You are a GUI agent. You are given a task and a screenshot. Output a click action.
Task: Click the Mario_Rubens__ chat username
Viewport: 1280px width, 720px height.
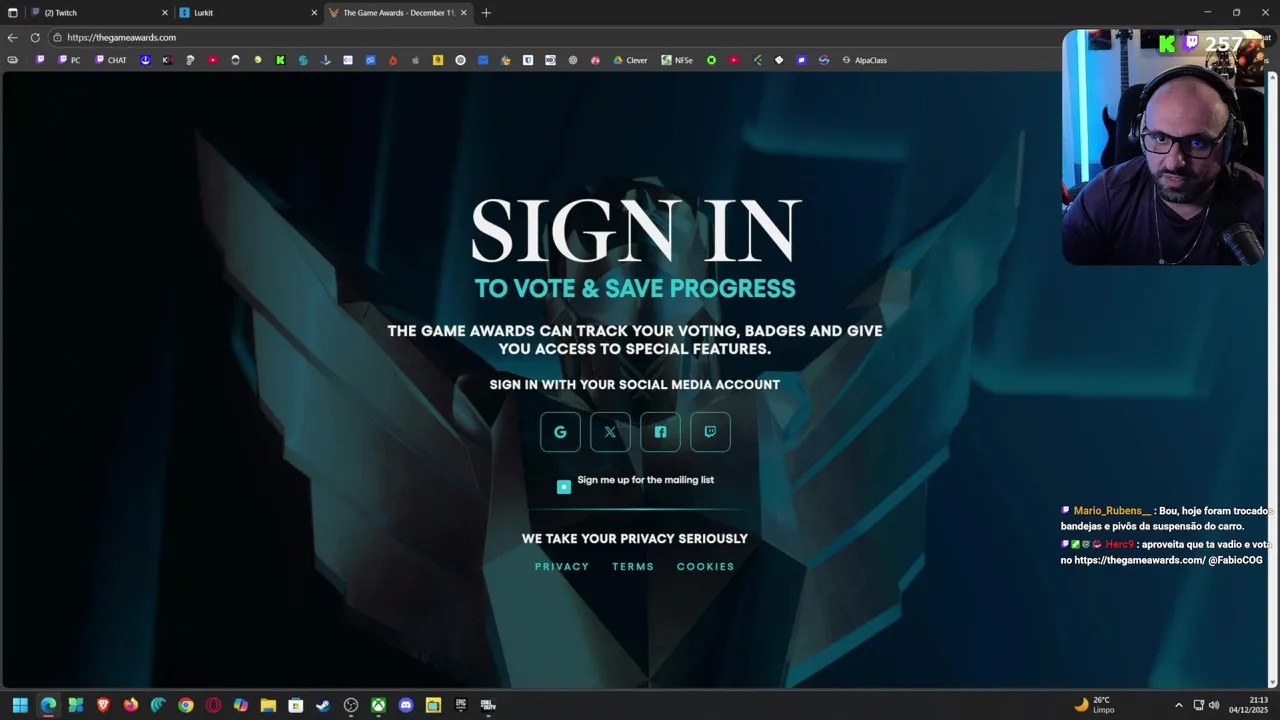tap(1112, 511)
